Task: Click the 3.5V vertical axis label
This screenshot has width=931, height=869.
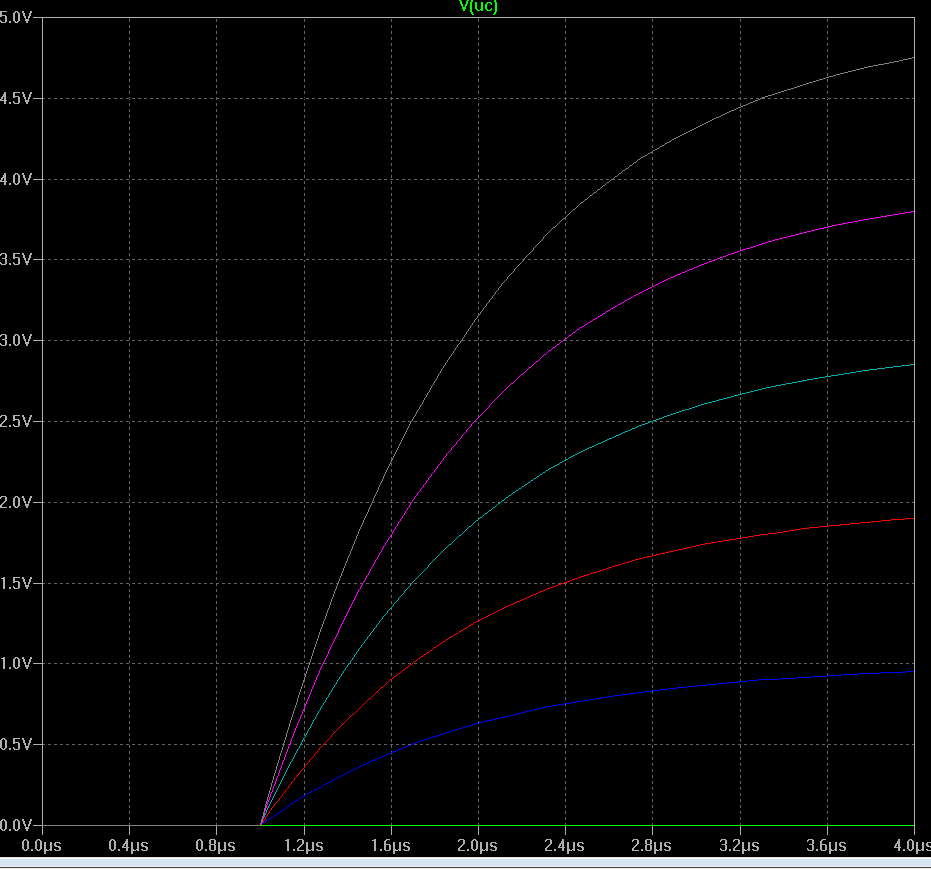Action: click(x=15, y=259)
